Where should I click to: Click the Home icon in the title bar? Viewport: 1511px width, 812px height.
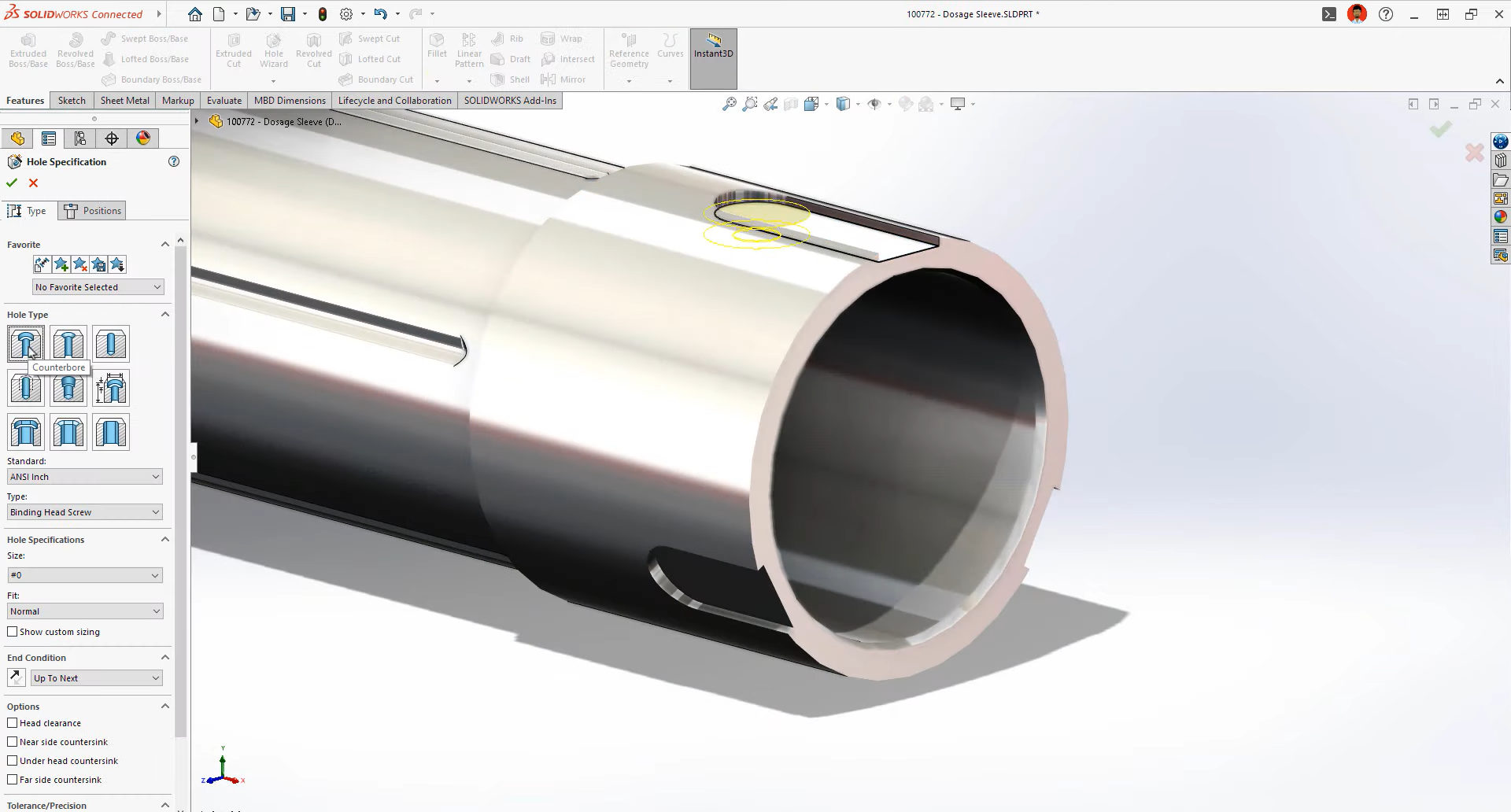(x=195, y=14)
